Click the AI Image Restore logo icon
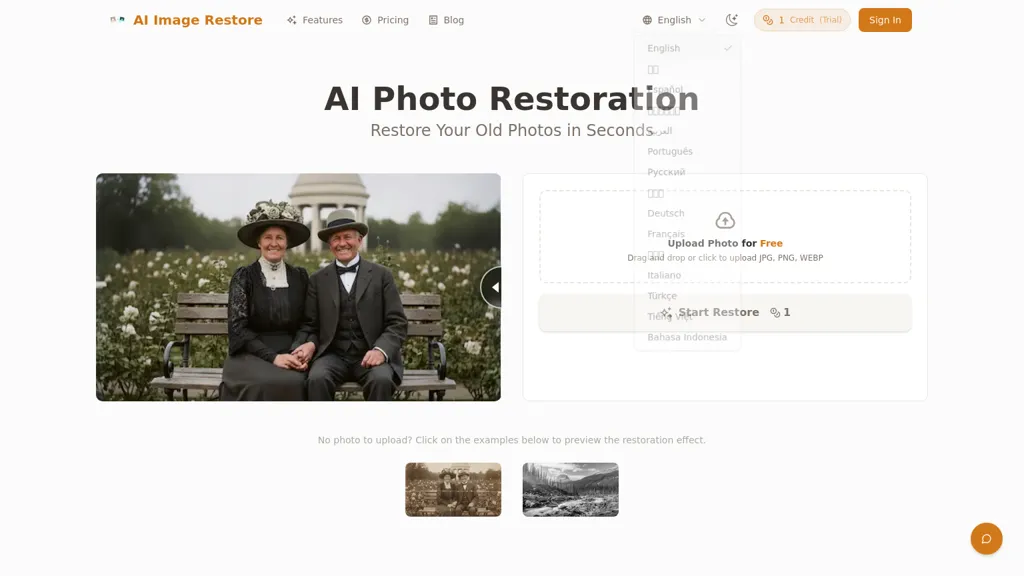Screen dimensions: 1024x576 (118, 20)
